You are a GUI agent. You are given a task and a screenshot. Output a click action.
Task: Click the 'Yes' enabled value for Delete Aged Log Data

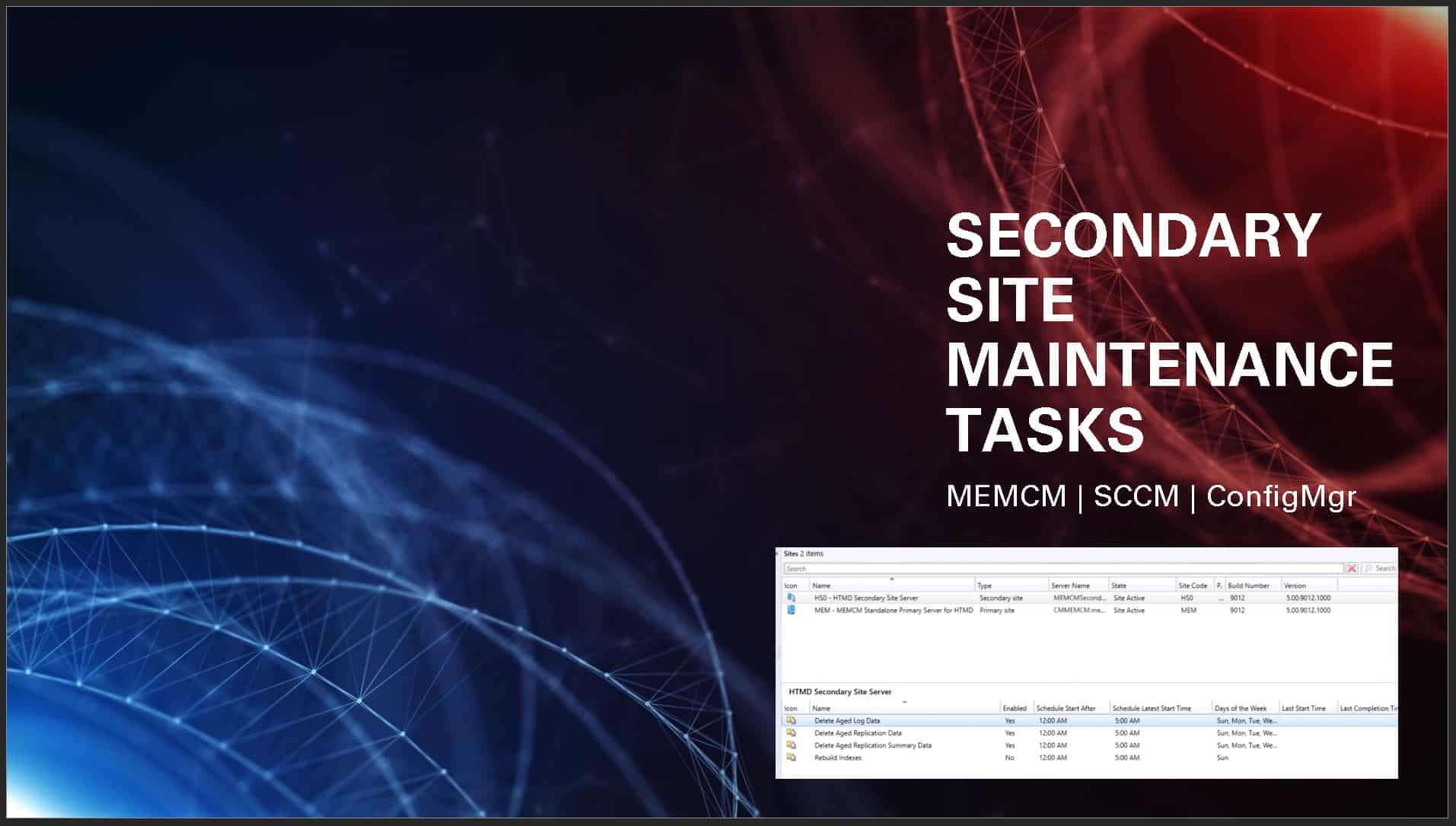point(1009,720)
